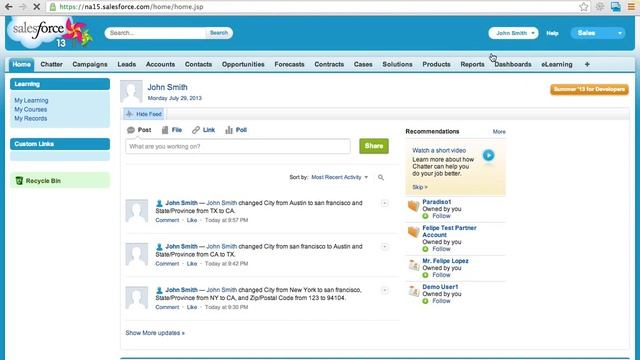The height and width of the screenshot is (360, 640).
Task: Open the dropdown arrow on the 9:57 PM post
Action: click(x=384, y=203)
